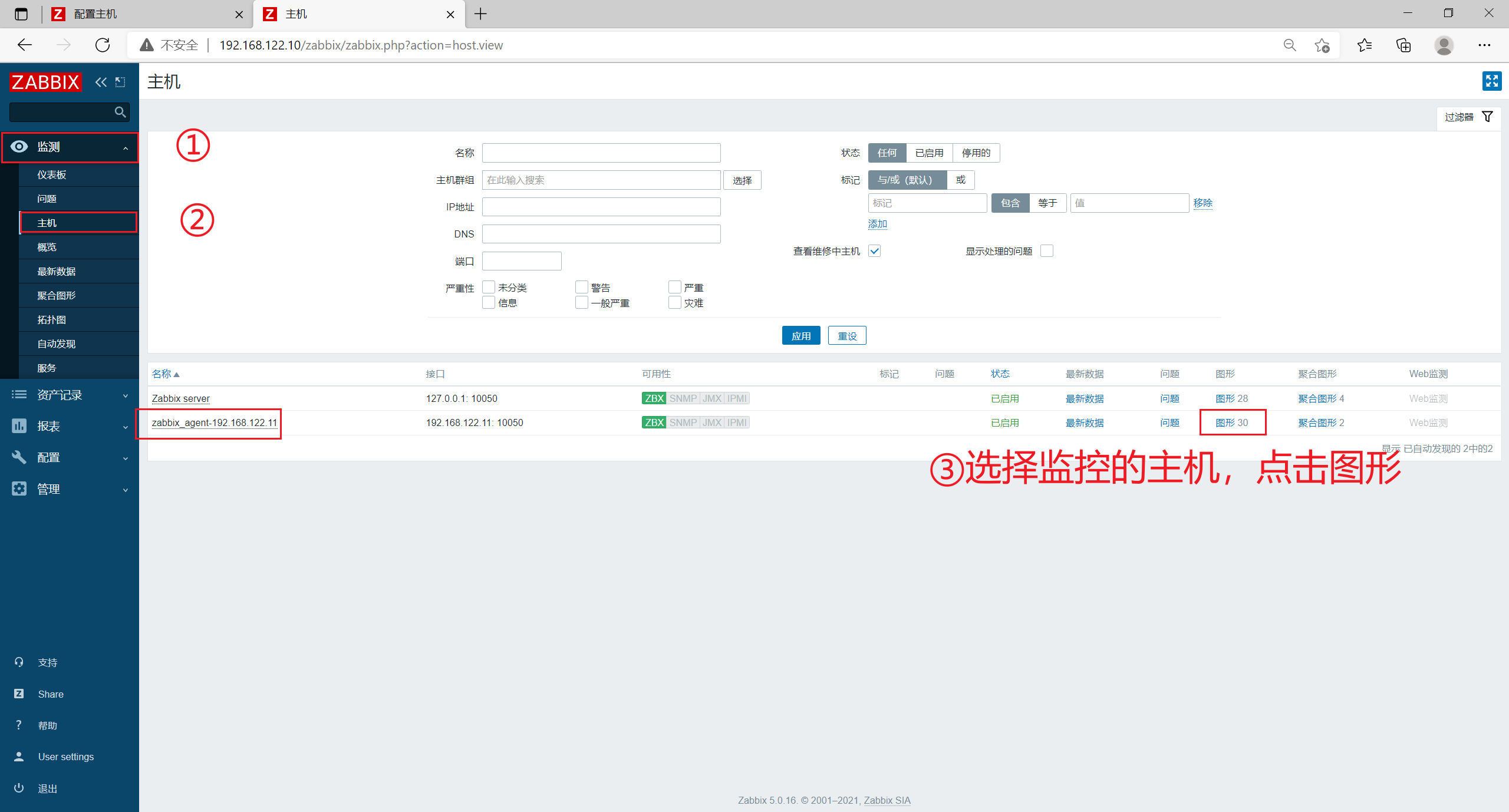Open 帮助 help in sidebar
The width and height of the screenshot is (1509, 812).
point(48,725)
